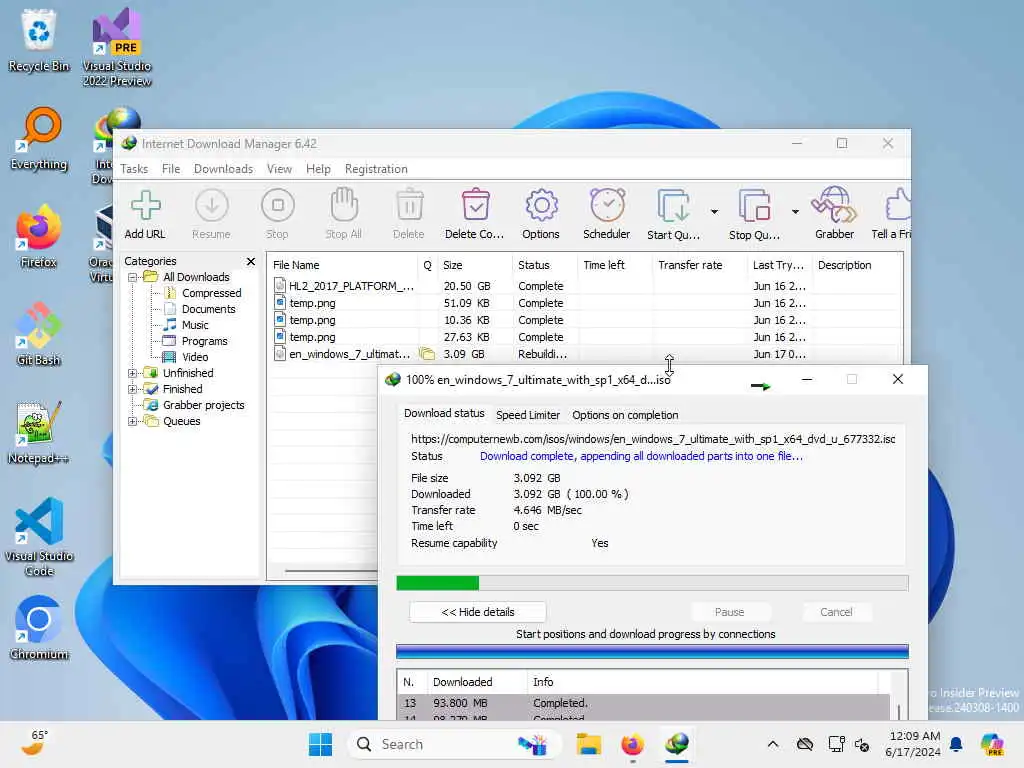Viewport: 1024px width, 768px height.
Task: Select the HL2_2017_PLATFORM download row
Action: (586, 286)
